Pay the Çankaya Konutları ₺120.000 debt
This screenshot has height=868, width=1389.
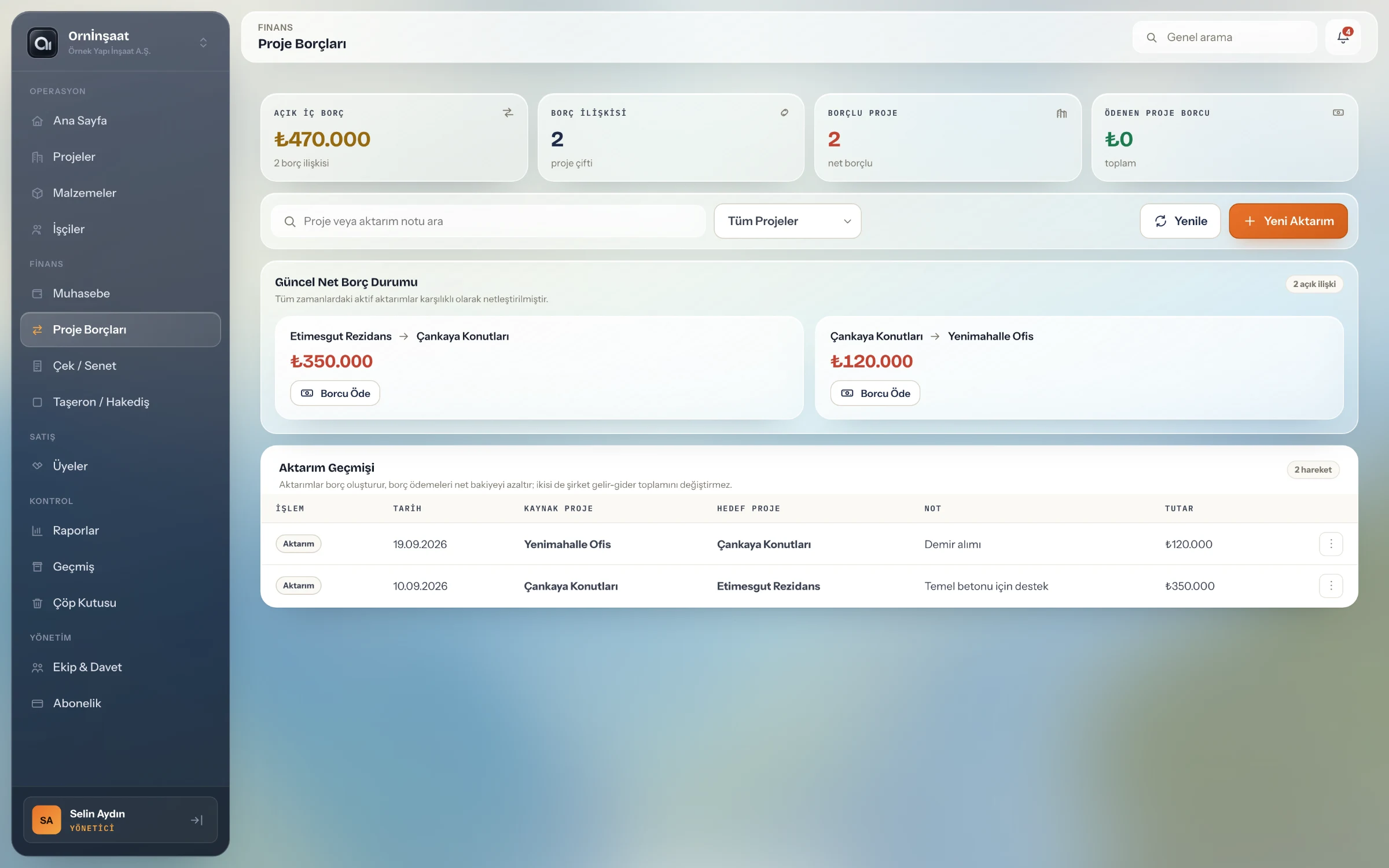tap(875, 393)
